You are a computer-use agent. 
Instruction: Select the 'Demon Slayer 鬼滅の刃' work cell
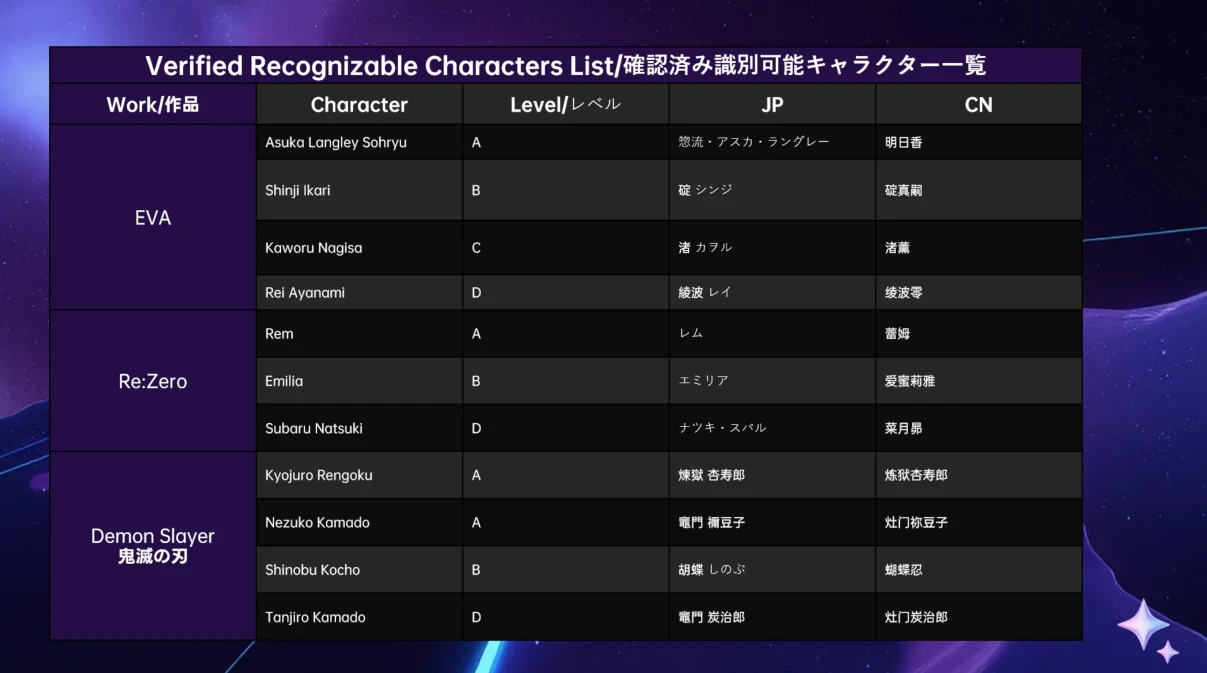point(153,546)
